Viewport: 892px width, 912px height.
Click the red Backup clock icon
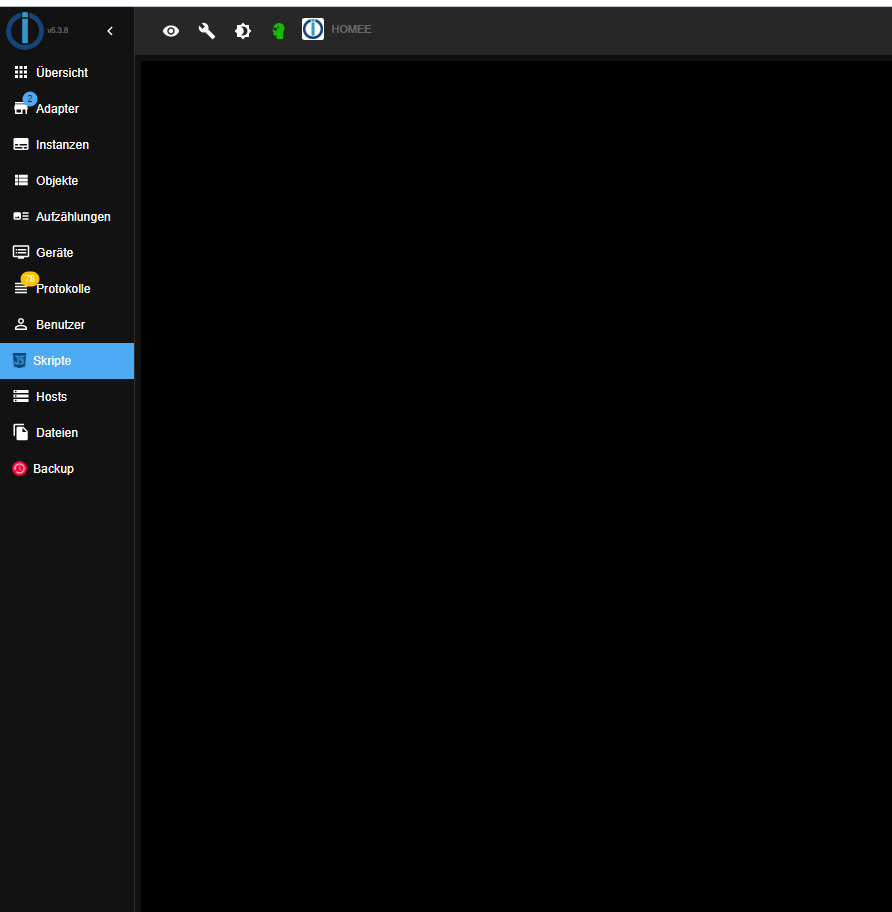point(19,469)
